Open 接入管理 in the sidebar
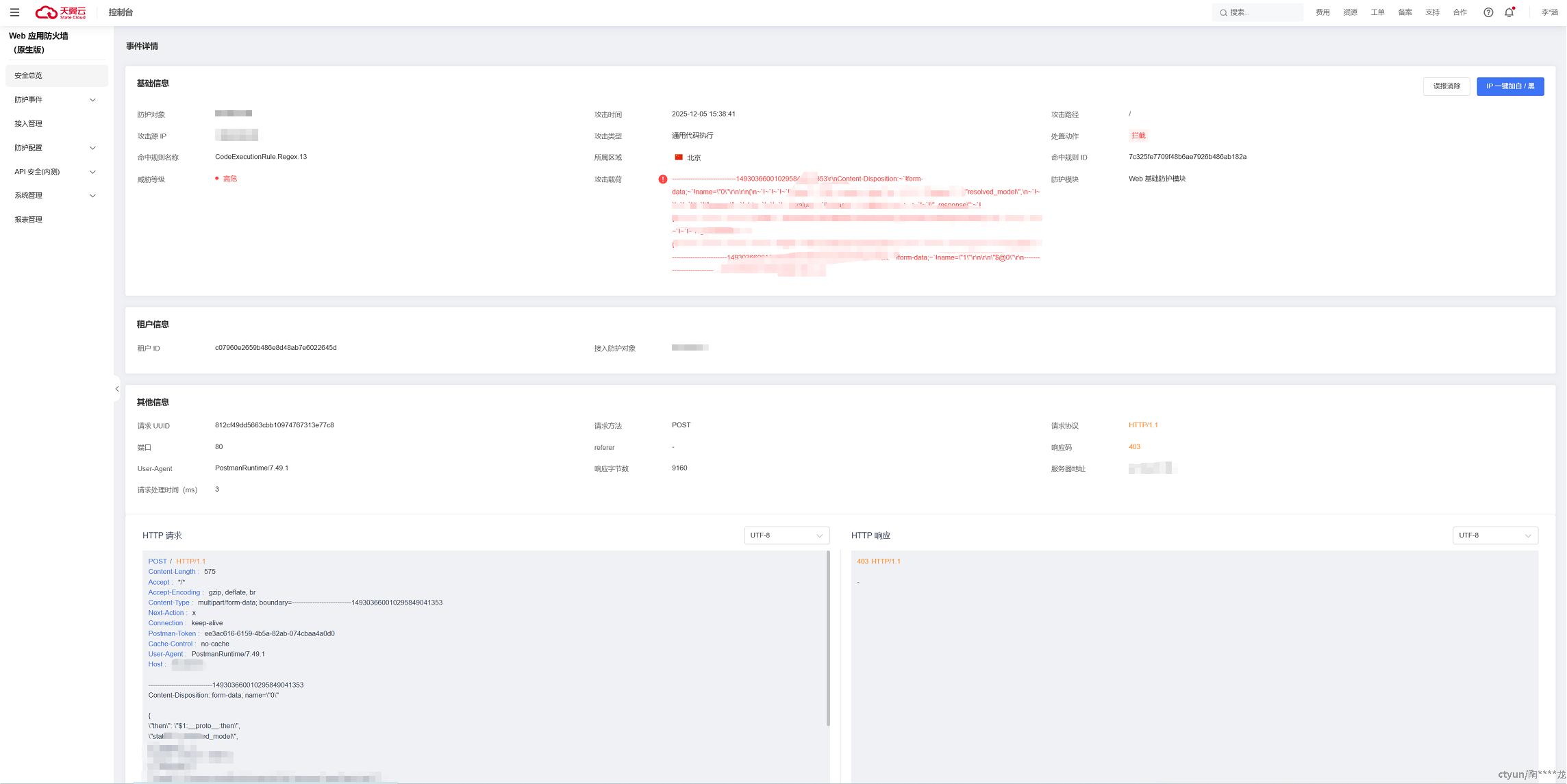 (x=29, y=124)
